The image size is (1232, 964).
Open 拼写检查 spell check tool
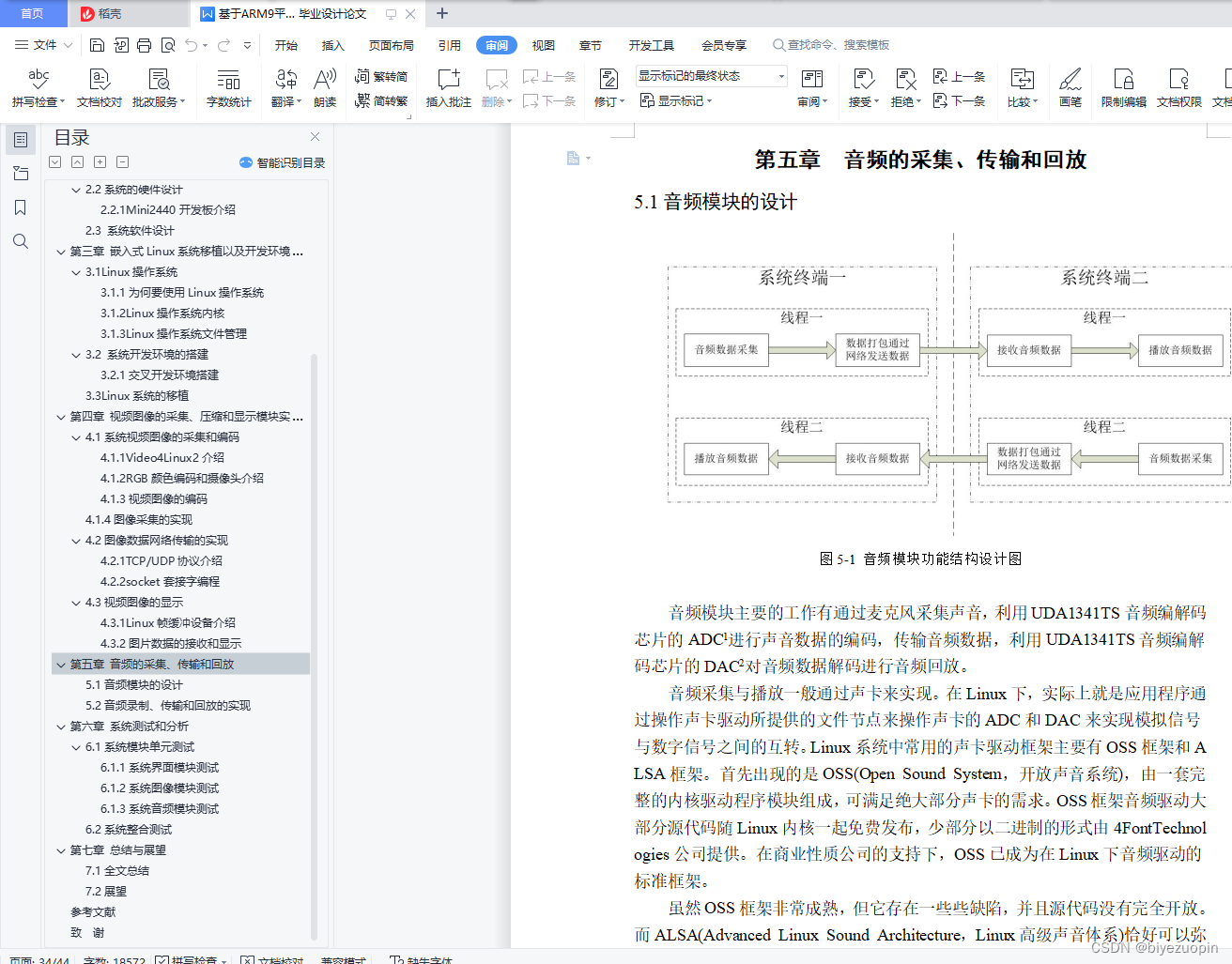[x=38, y=87]
